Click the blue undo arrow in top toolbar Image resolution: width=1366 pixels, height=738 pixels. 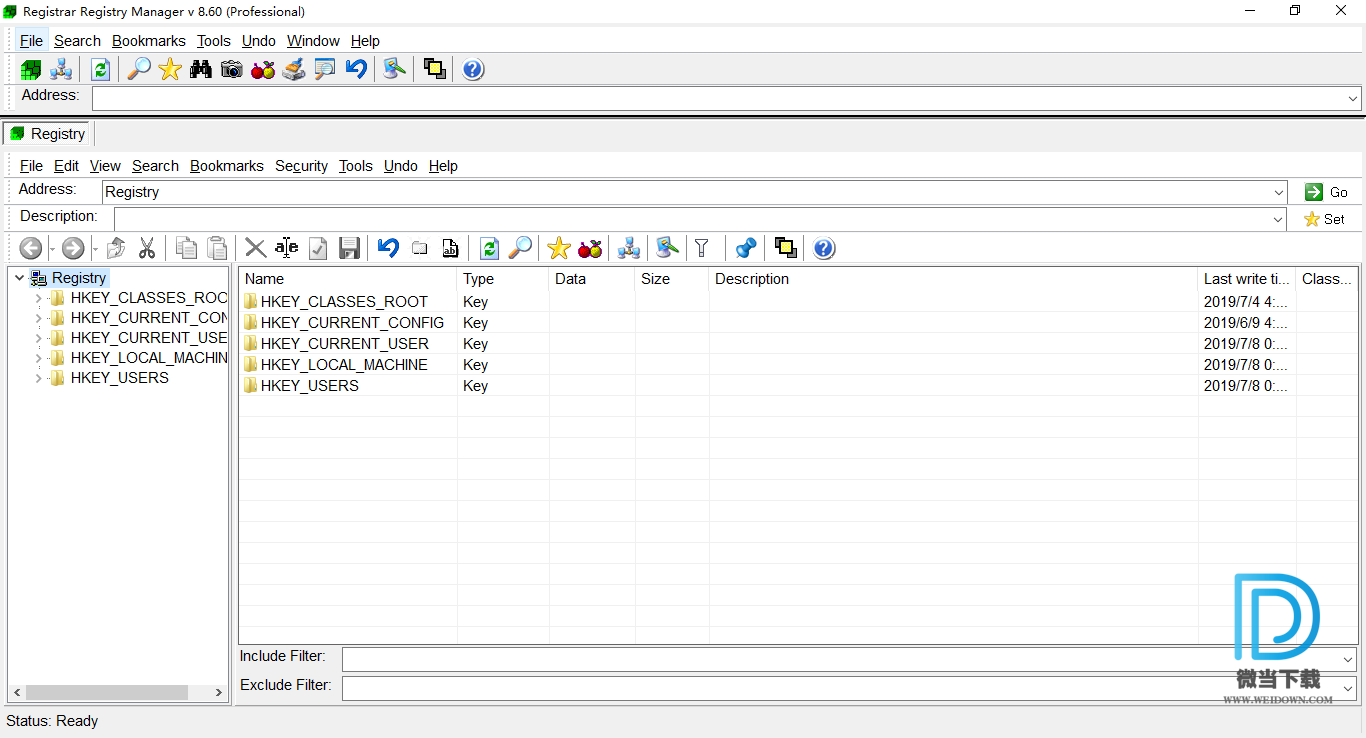click(356, 69)
